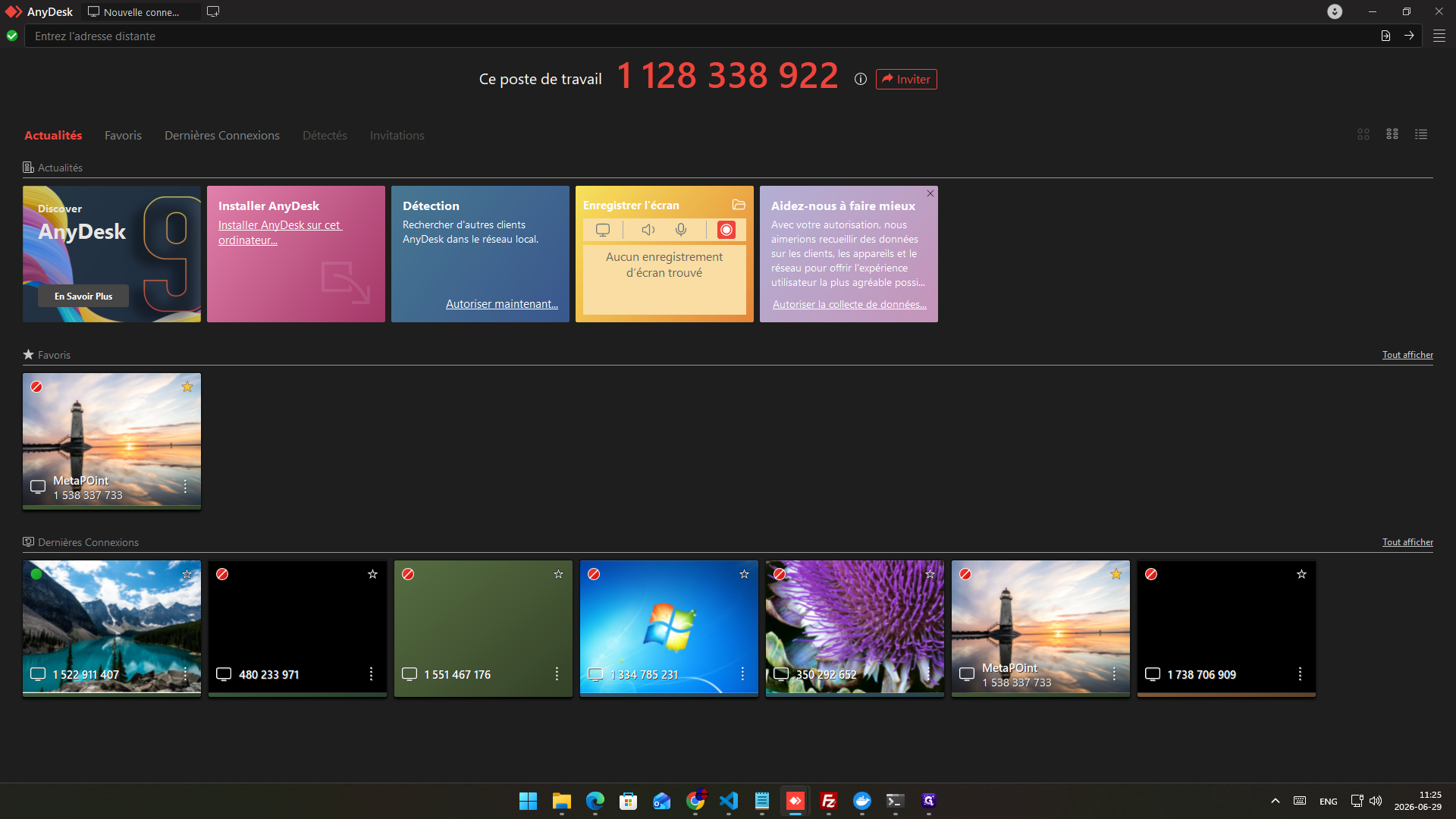Open options menu for 1 551 467 176
The height and width of the screenshot is (819, 1456).
pos(557,673)
